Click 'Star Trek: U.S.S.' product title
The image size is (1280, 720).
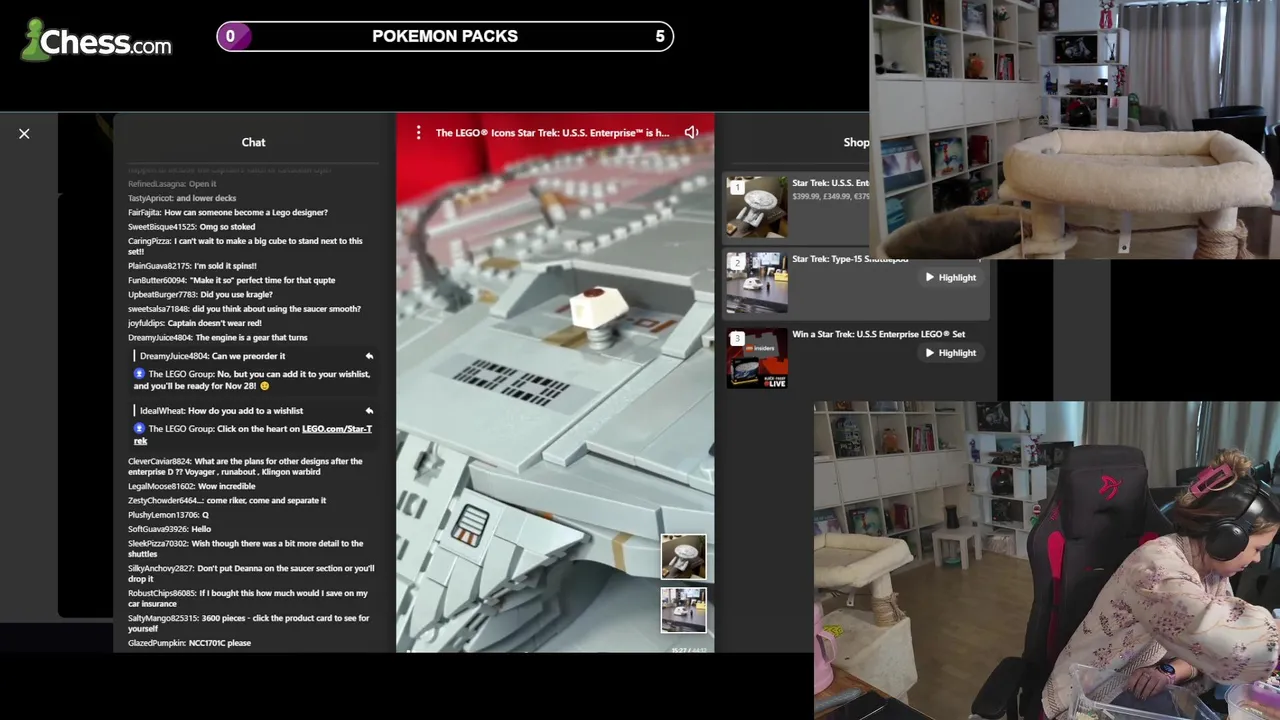830,183
